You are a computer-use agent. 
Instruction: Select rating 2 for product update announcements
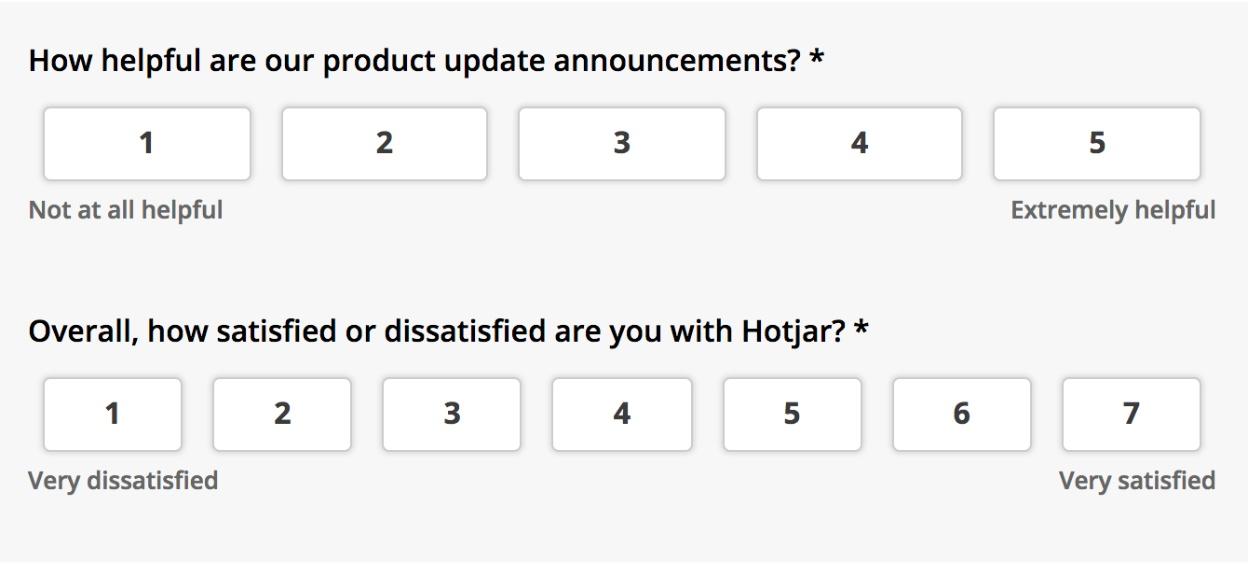tap(385, 144)
